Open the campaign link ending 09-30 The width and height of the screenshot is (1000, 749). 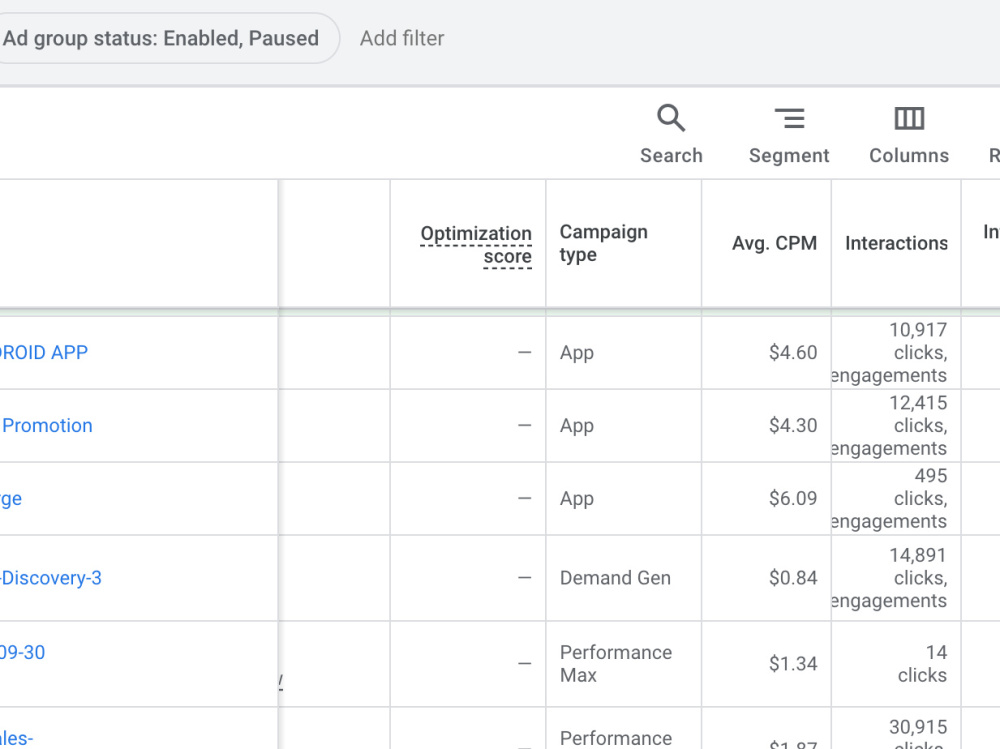click(22, 653)
